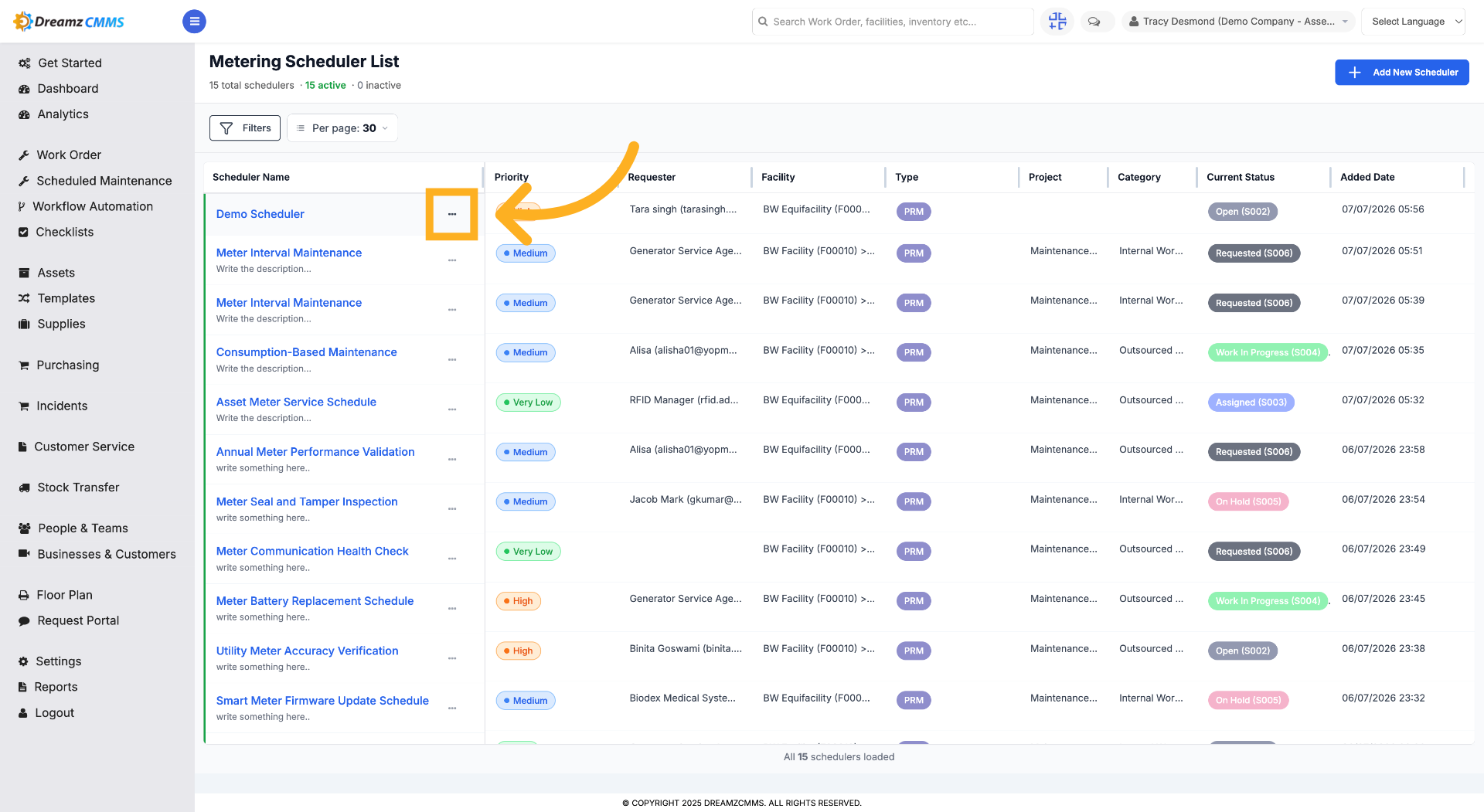Click On Hold (S005) badge for Meter Seal Inspection
Screen dimensions: 1484x812
click(1248, 501)
